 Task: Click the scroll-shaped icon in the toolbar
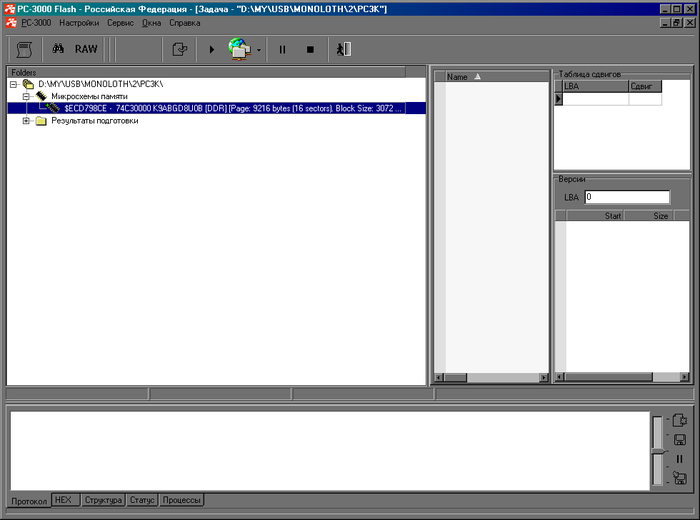point(25,48)
